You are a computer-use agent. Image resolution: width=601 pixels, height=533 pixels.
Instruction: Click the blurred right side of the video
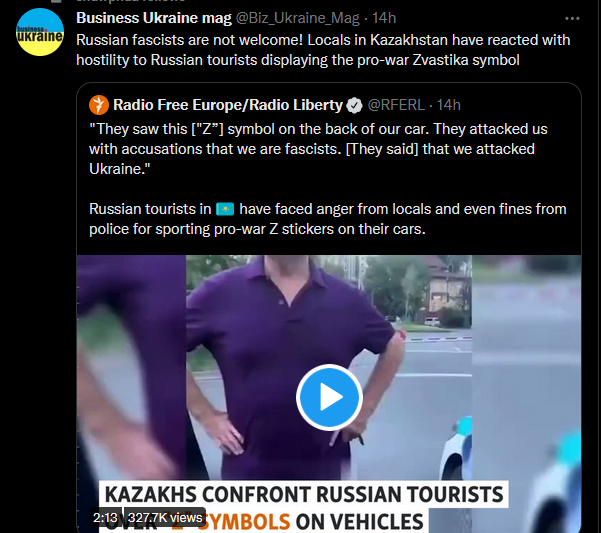tap(526, 383)
